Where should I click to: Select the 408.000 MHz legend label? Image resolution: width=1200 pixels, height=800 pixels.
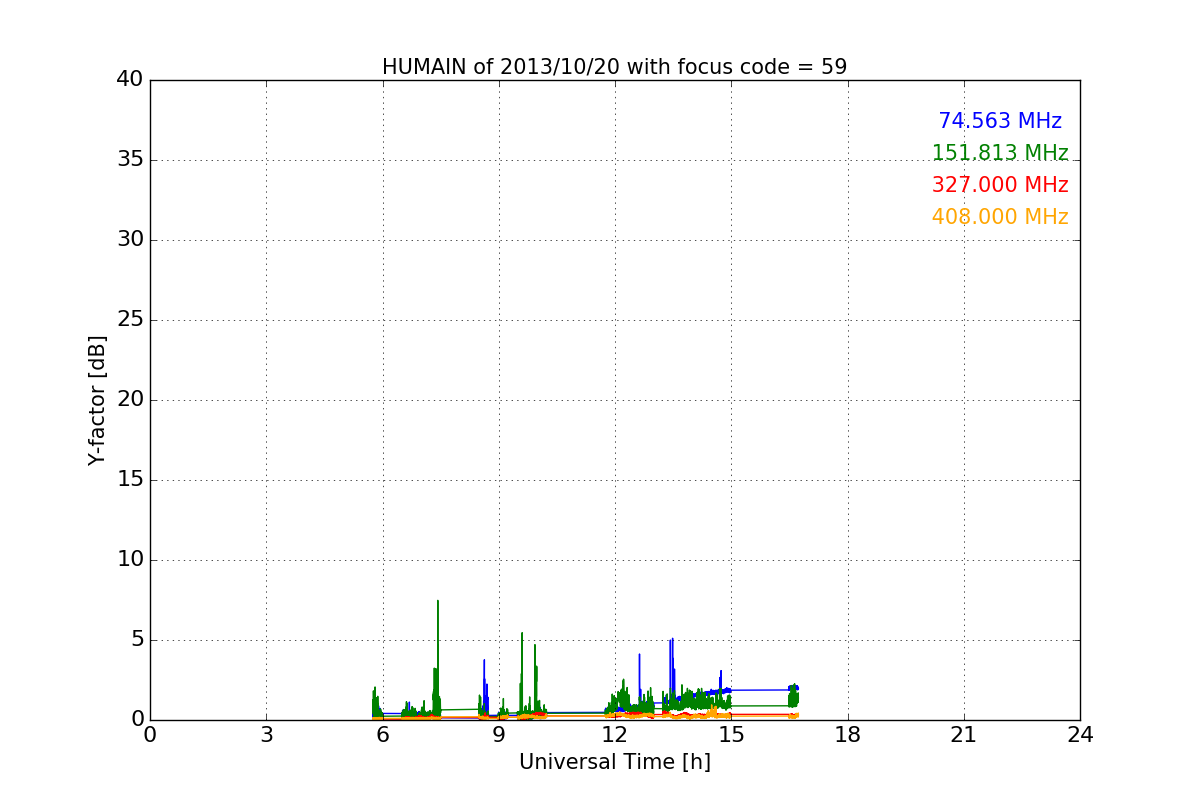[x=1000, y=217]
